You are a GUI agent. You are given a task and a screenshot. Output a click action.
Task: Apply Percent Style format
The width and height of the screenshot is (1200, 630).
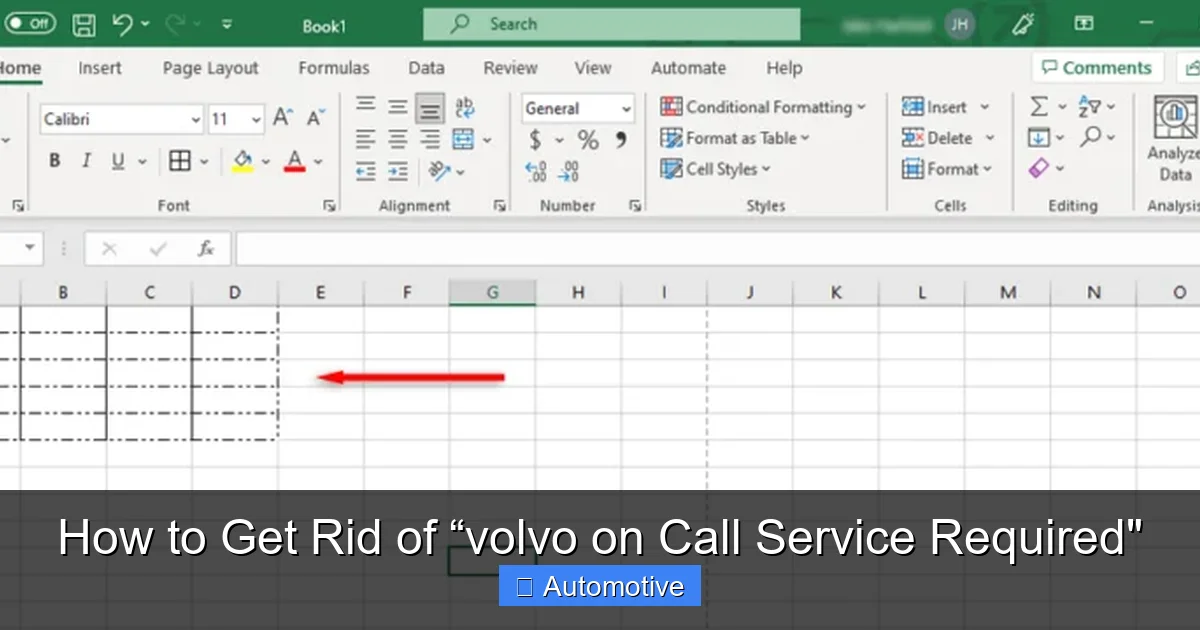[x=588, y=140]
